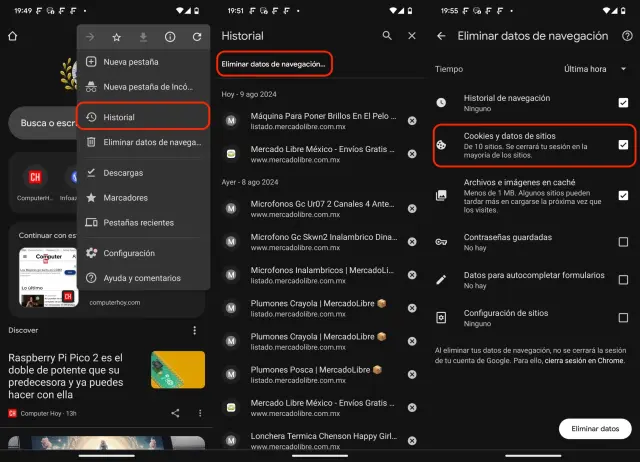Open the Última hora time range dropdown
Image resolution: width=640 pixels, height=462 pixels.
pos(595,70)
